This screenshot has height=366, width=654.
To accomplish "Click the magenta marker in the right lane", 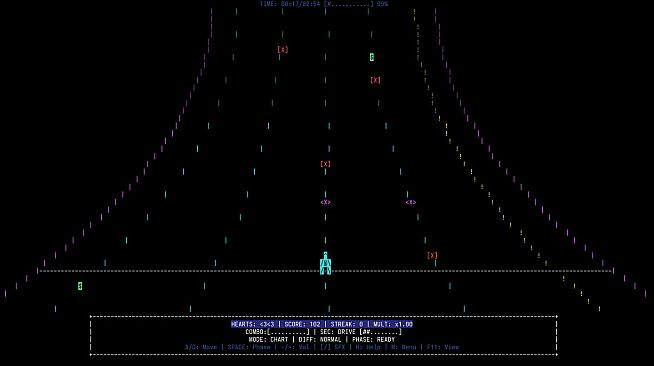I will (x=411, y=202).
